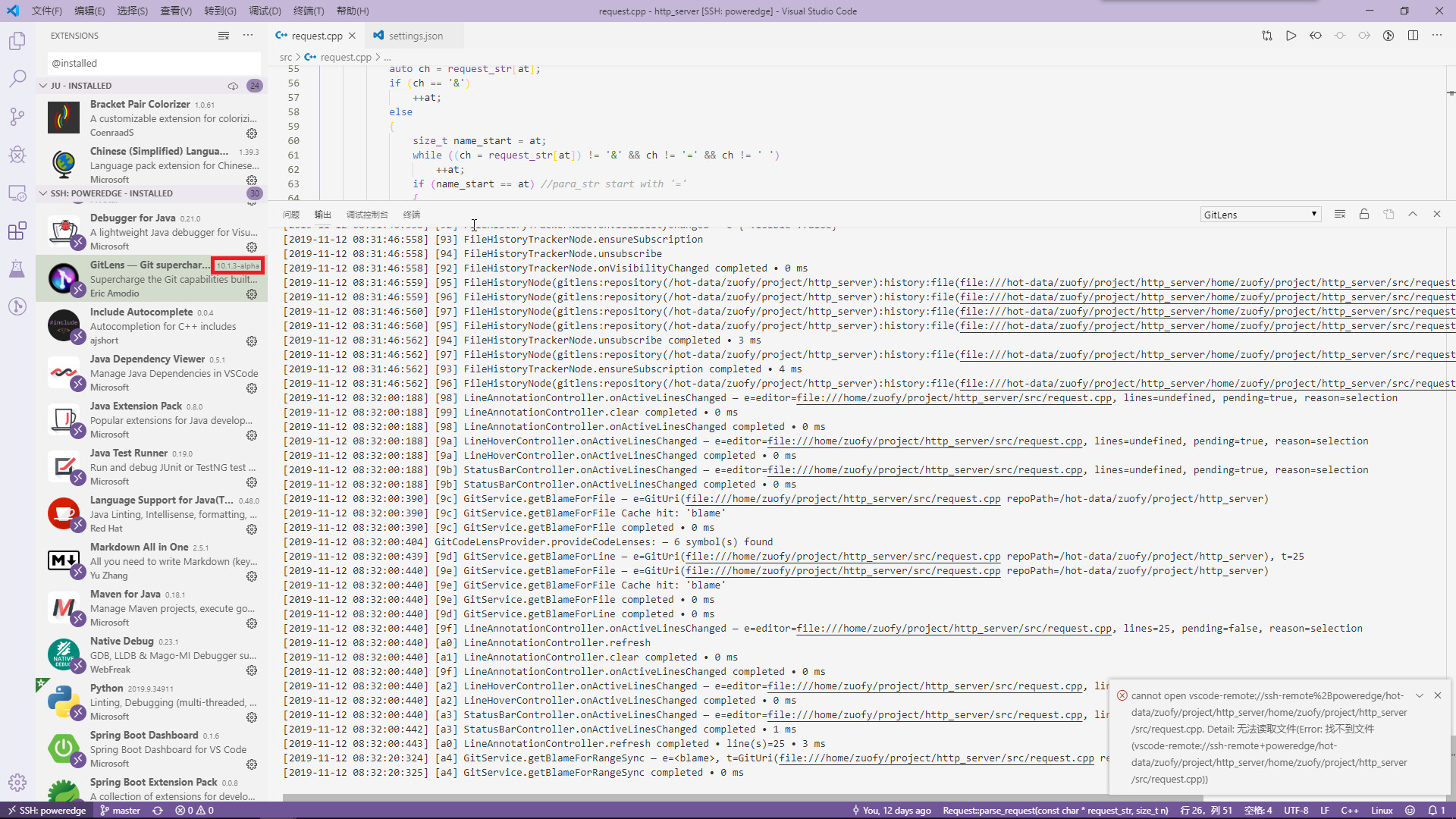Open GitLens history icon in the editor toolbar
Screen dimensions: 1456x819
coord(1389,35)
